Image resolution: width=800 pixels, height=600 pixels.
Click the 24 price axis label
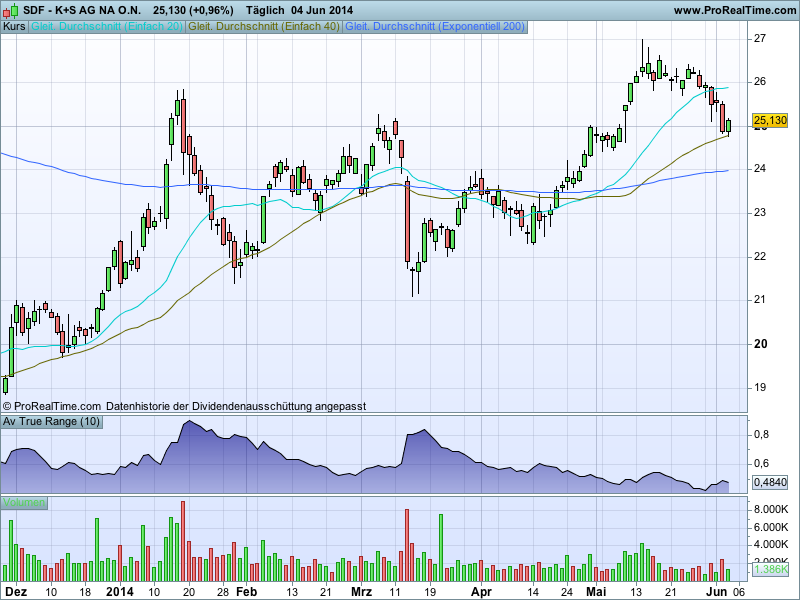760,168
